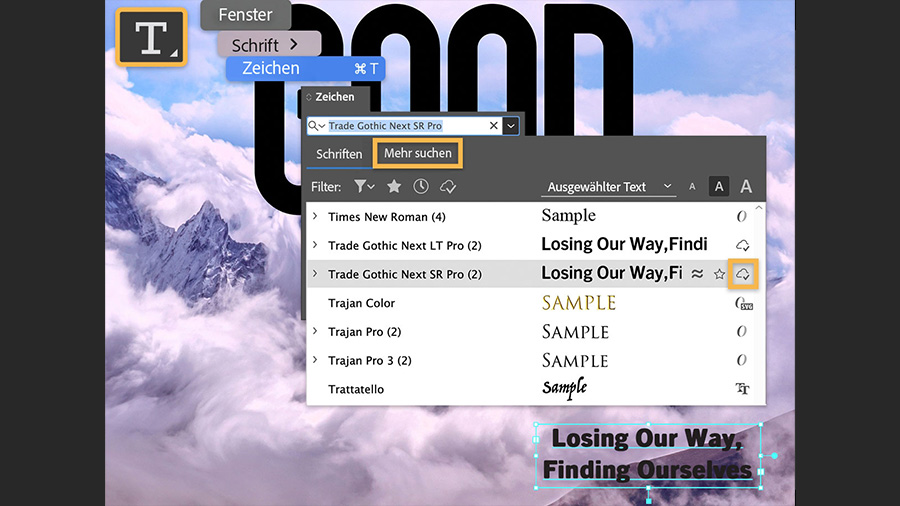Switch to the Schriften tab
Screen dimensions: 900x506
[x=339, y=154]
